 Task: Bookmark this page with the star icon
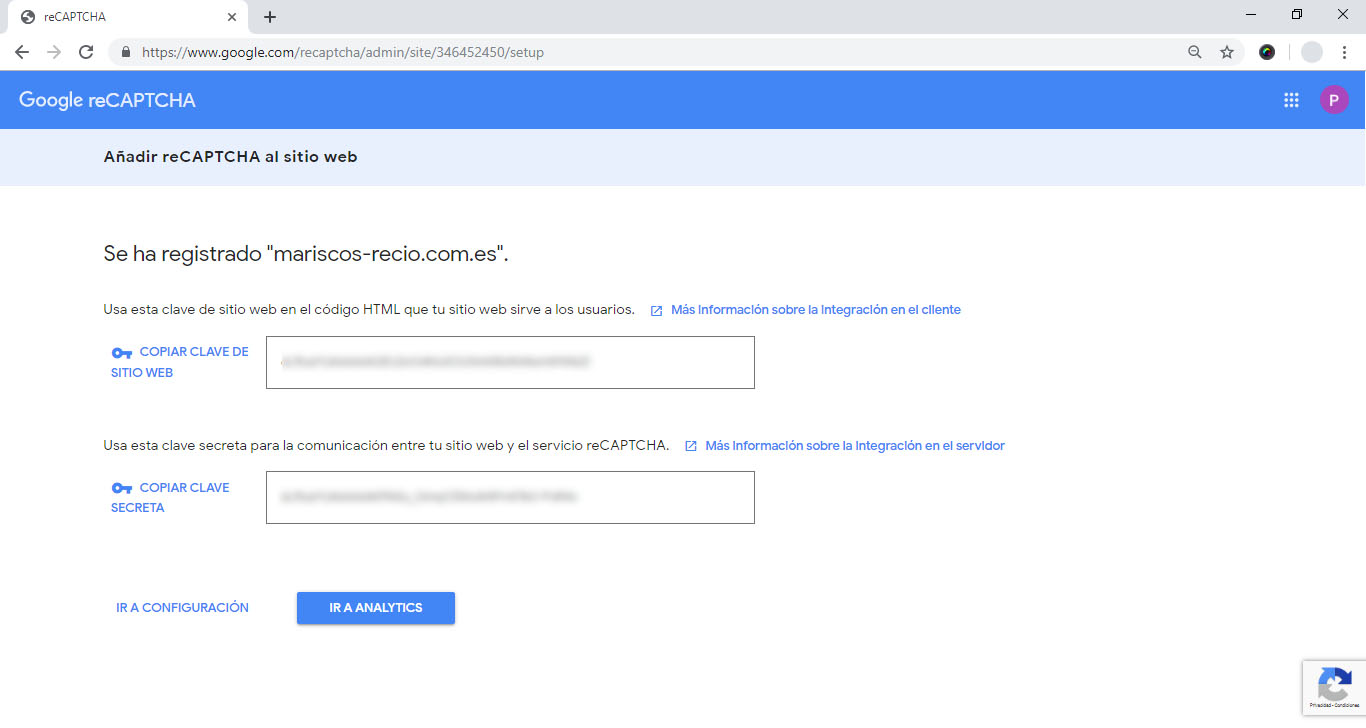[1227, 52]
